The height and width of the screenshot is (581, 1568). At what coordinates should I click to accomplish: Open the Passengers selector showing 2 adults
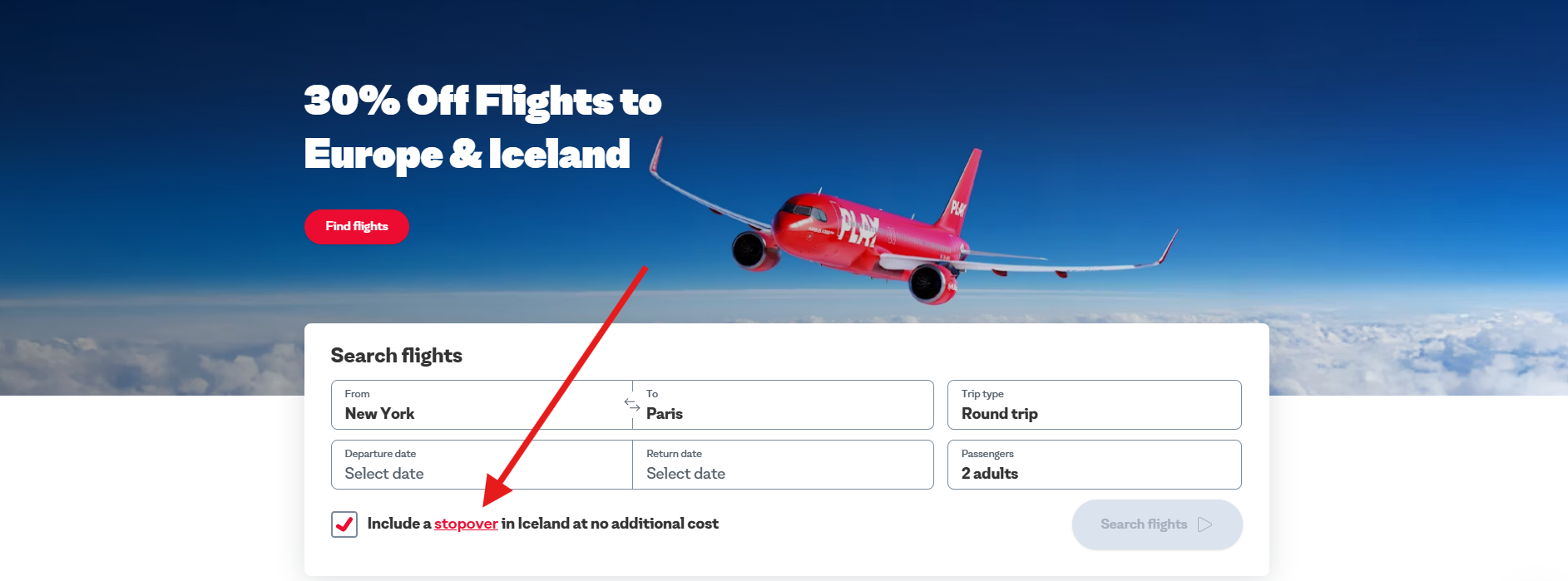(x=1094, y=465)
